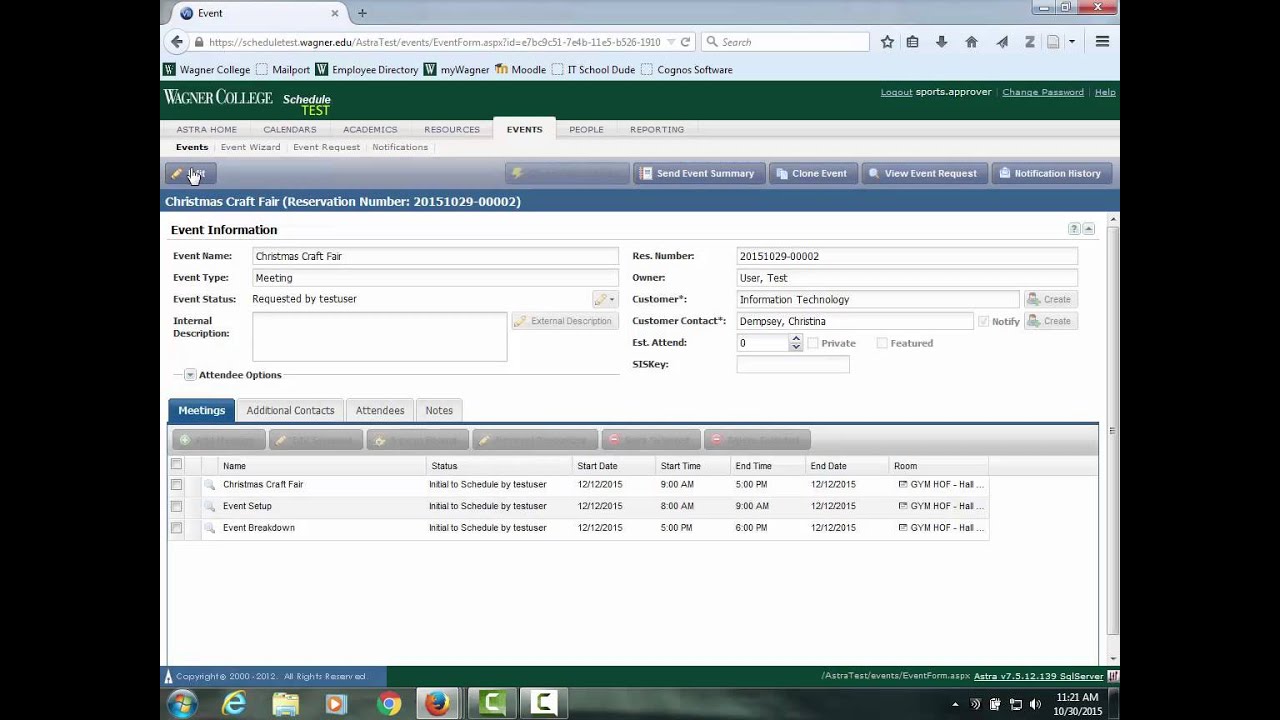Launch Google Chrome from taskbar

coord(389,704)
